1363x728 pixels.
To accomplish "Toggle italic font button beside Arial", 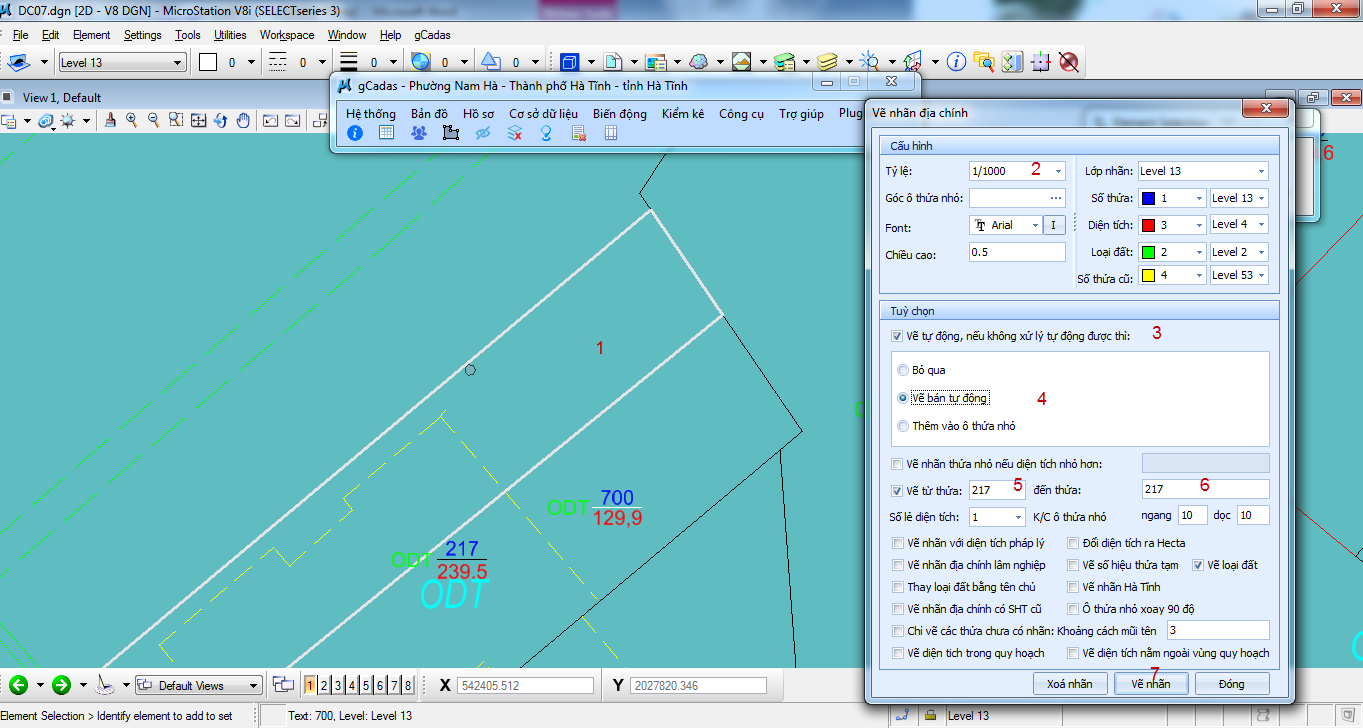I will click(1053, 225).
